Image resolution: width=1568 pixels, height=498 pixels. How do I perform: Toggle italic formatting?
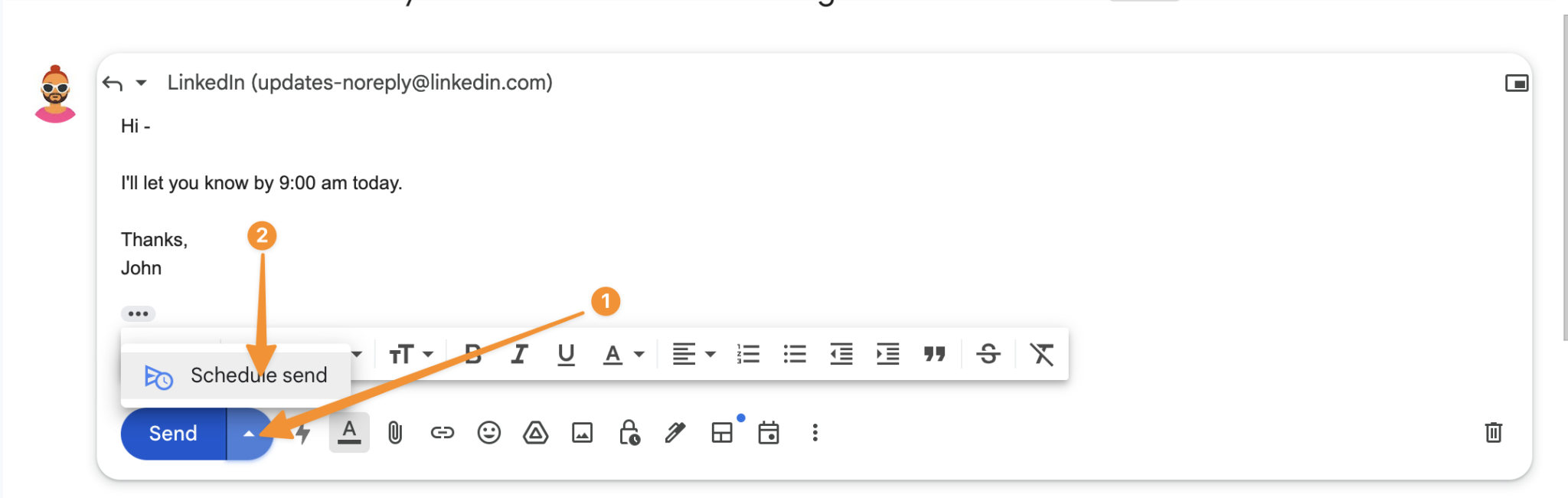point(519,354)
